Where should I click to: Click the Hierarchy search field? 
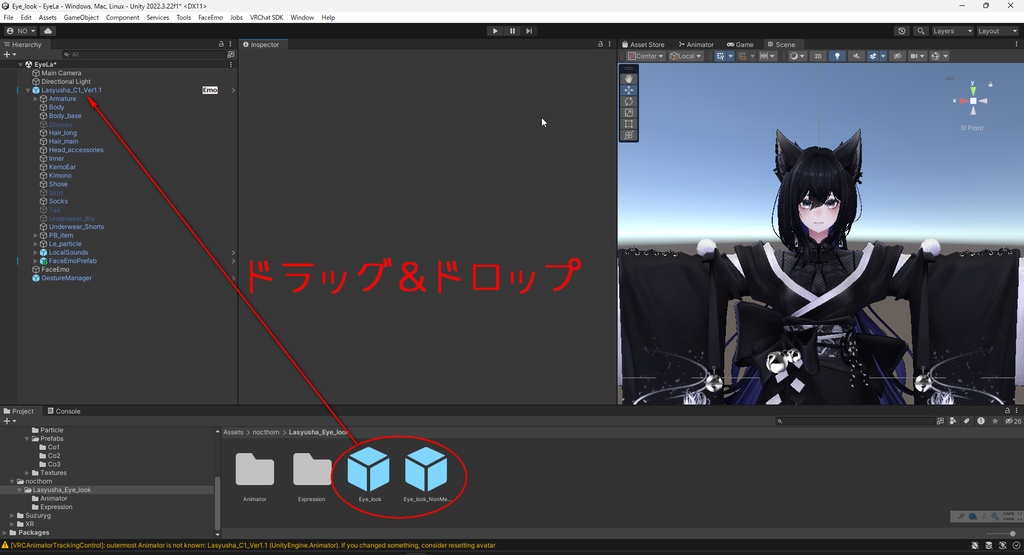[x=144, y=54]
